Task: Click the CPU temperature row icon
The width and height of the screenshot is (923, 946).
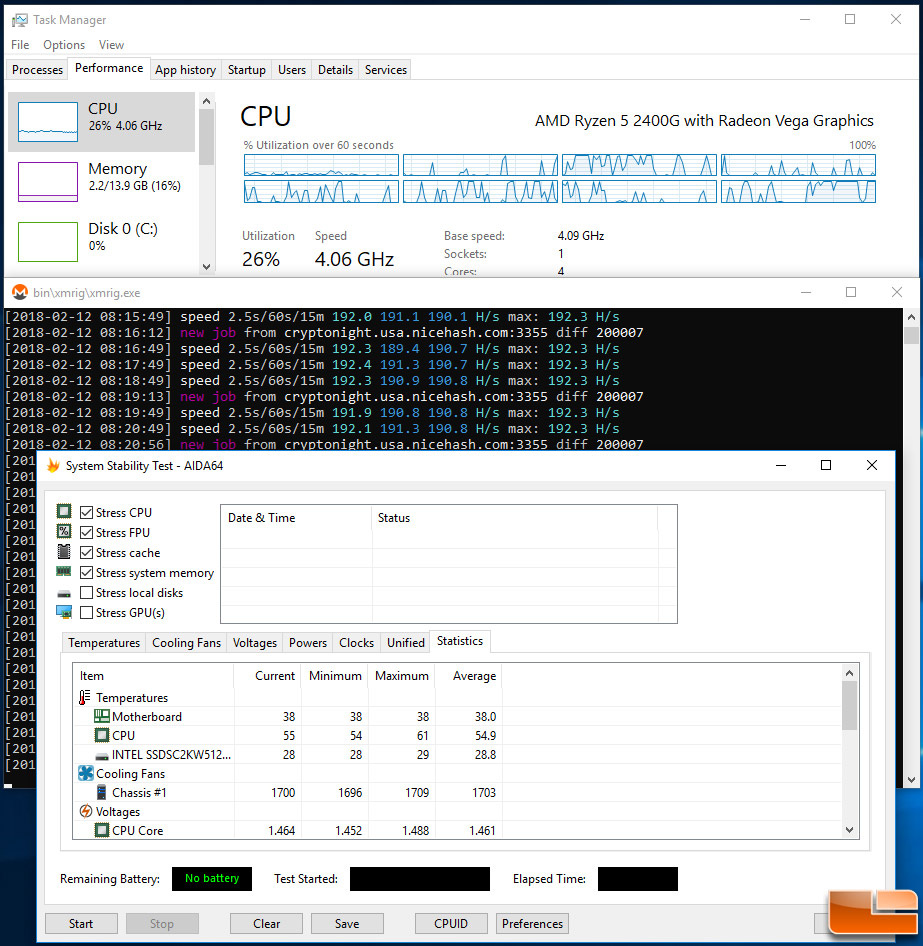Action: click(x=102, y=735)
